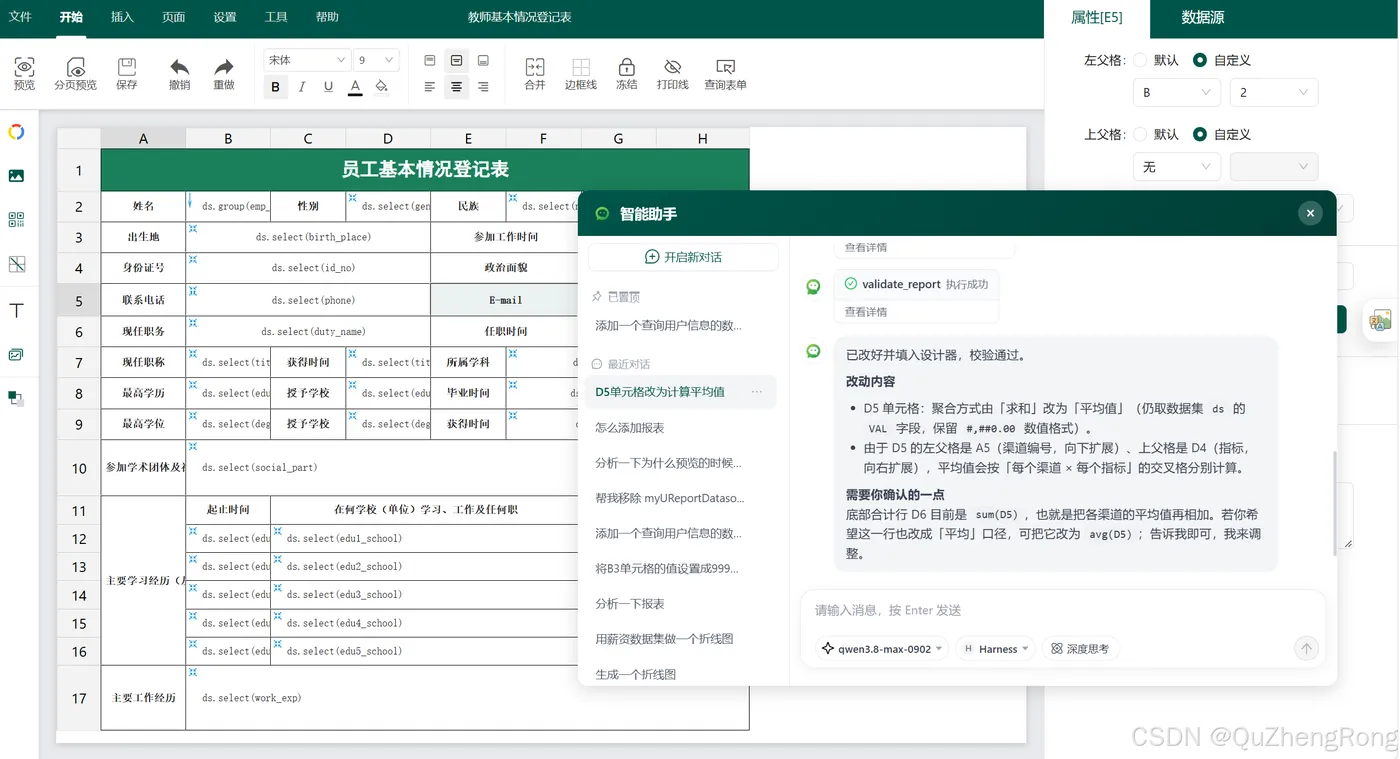
Task: Click the 预览 preview eye icon
Action: [24, 67]
